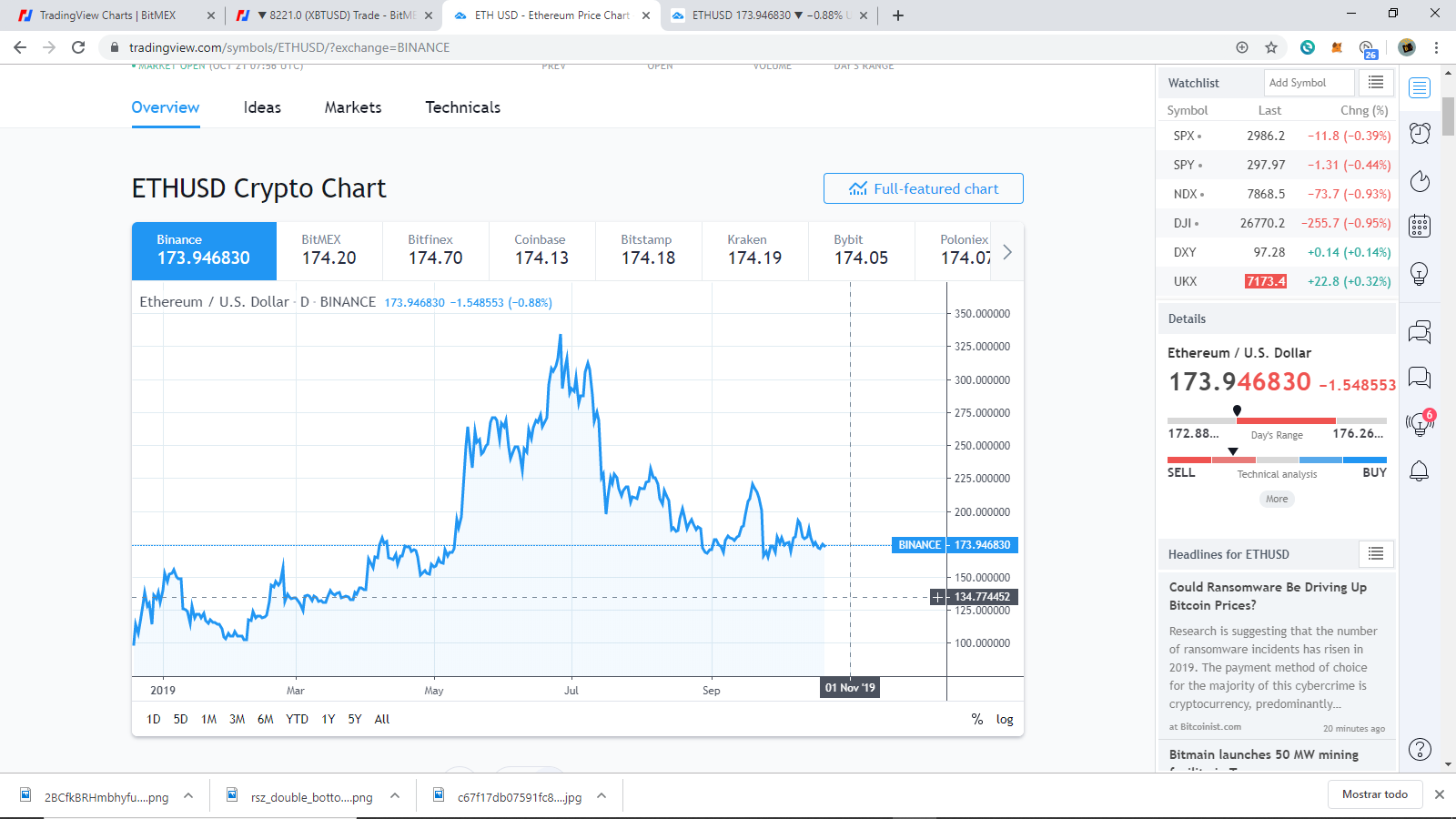1456x819 pixels.
Task: Switch to the Technicals tab
Action: [x=463, y=107]
